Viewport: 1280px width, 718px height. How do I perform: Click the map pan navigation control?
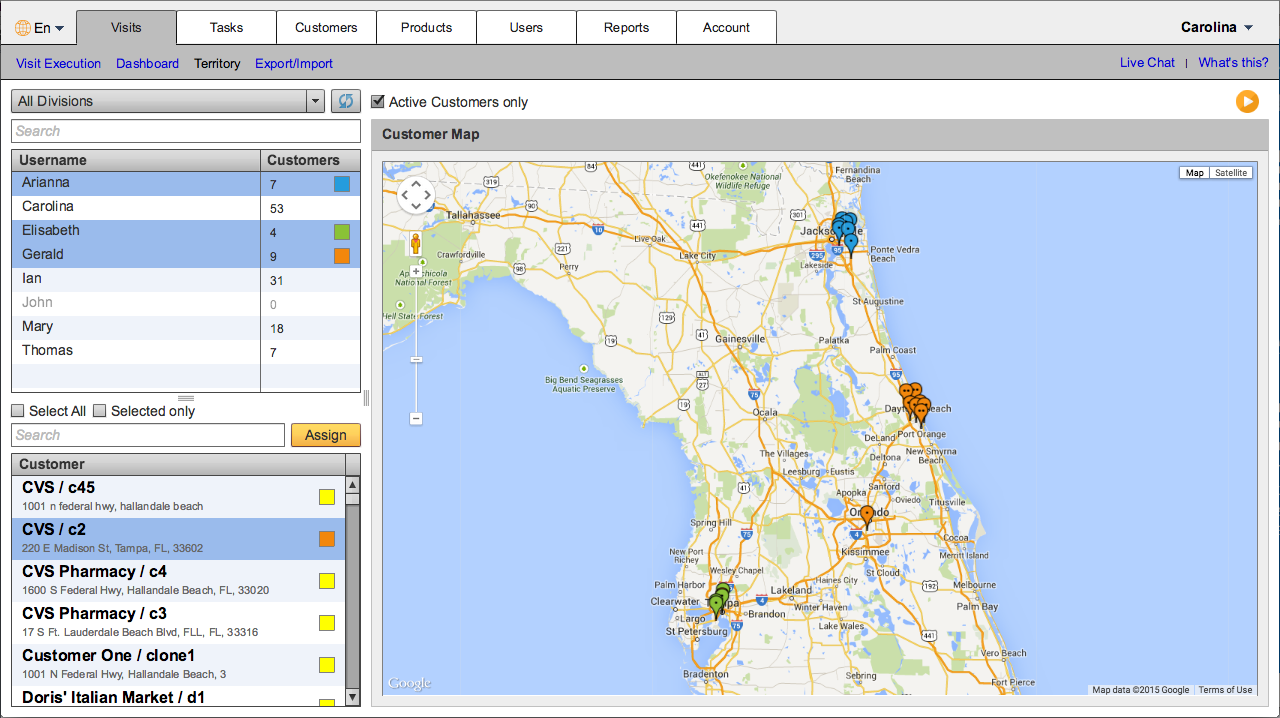click(415, 195)
